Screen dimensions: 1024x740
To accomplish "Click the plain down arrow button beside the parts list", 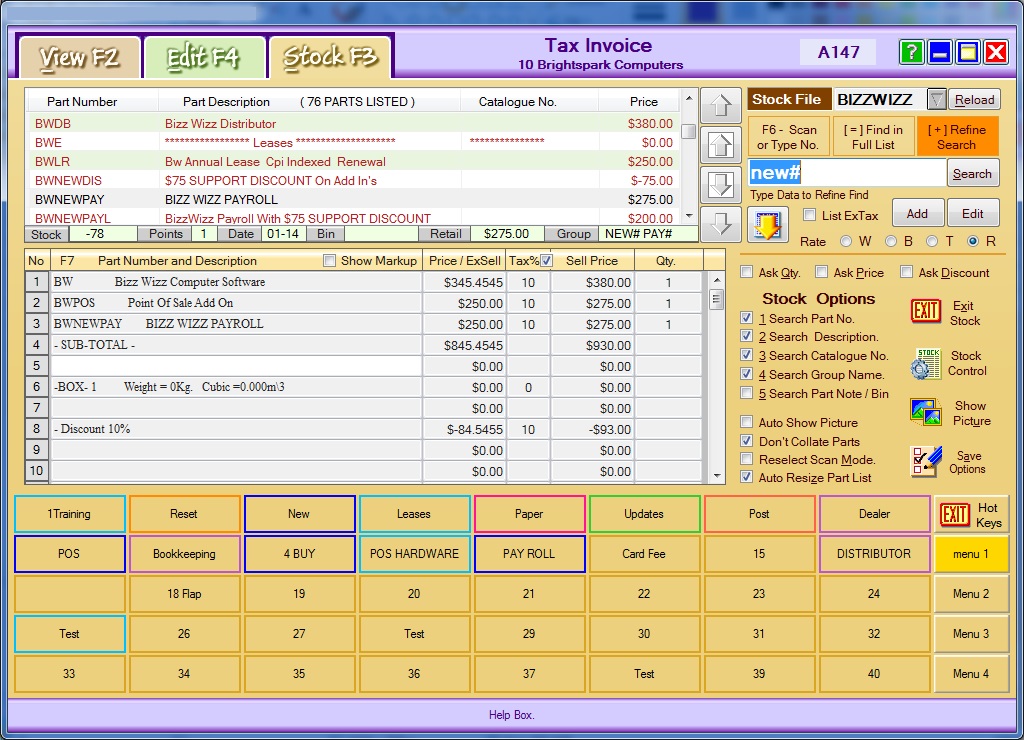I will pos(721,224).
